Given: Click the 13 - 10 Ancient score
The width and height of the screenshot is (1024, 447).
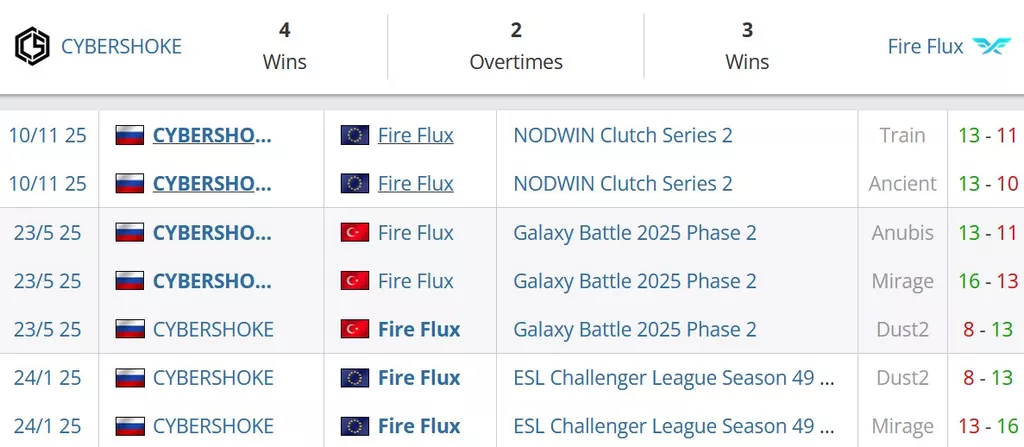Looking at the screenshot, I should pos(987,184).
